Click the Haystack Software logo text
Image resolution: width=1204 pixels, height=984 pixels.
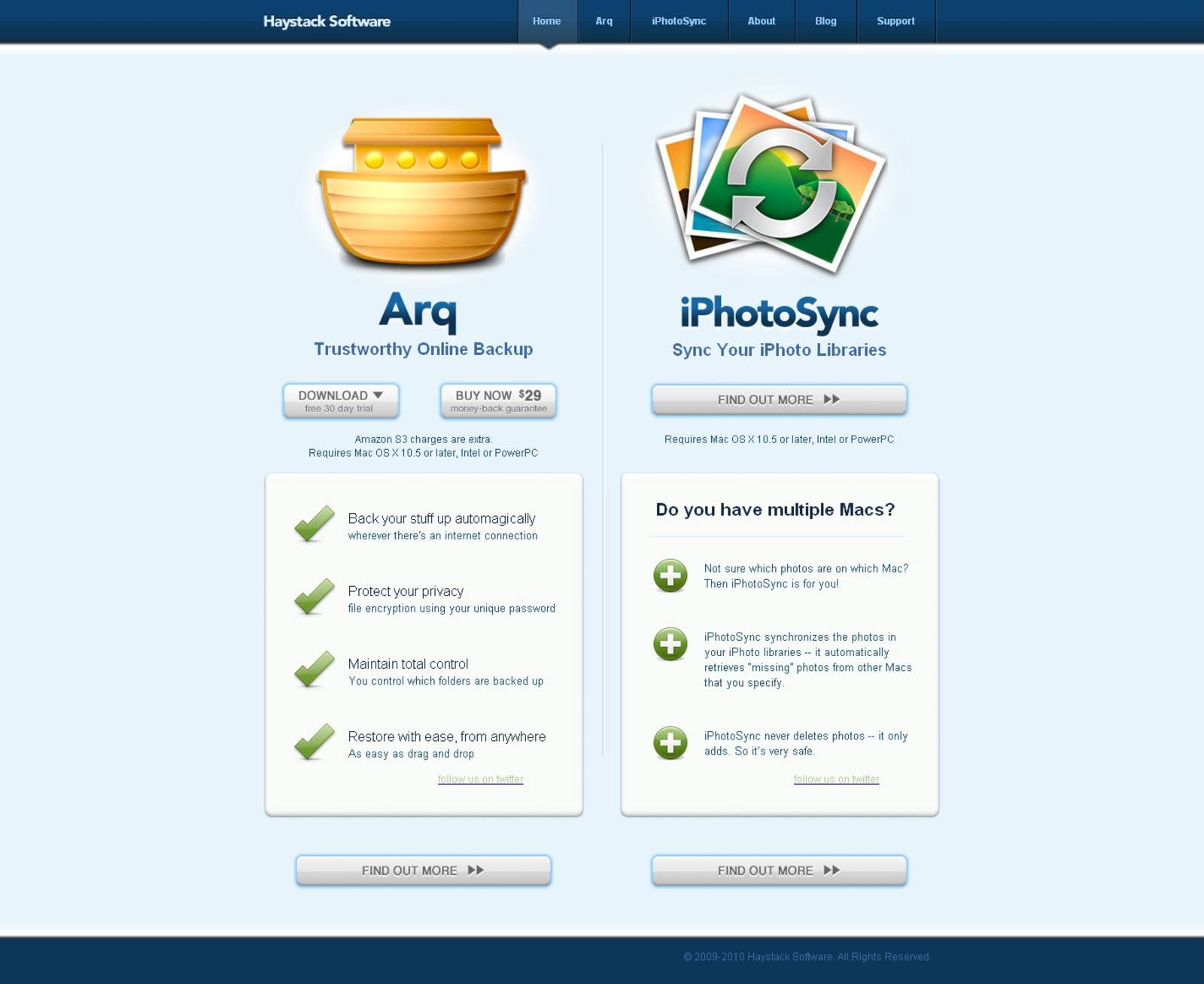327,21
